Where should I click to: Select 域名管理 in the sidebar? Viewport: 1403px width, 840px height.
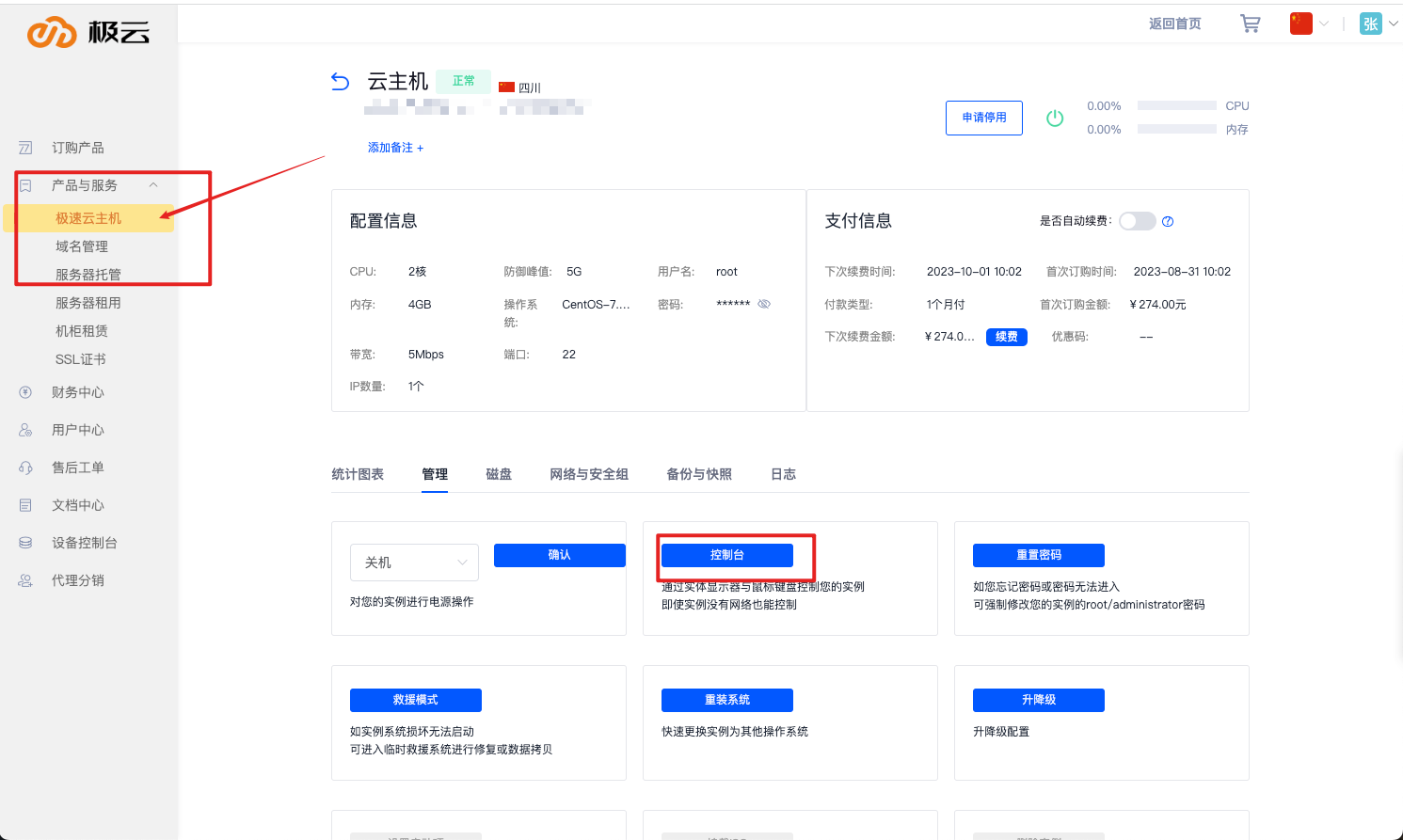point(82,246)
